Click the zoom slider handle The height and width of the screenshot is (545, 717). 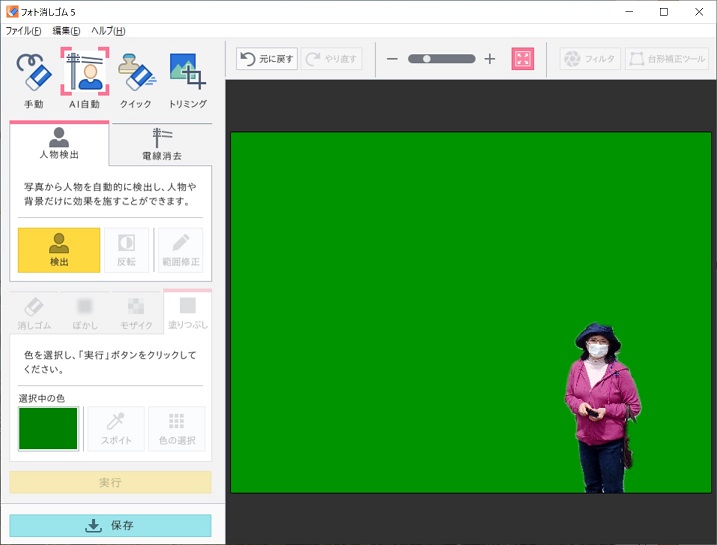pos(427,59)
